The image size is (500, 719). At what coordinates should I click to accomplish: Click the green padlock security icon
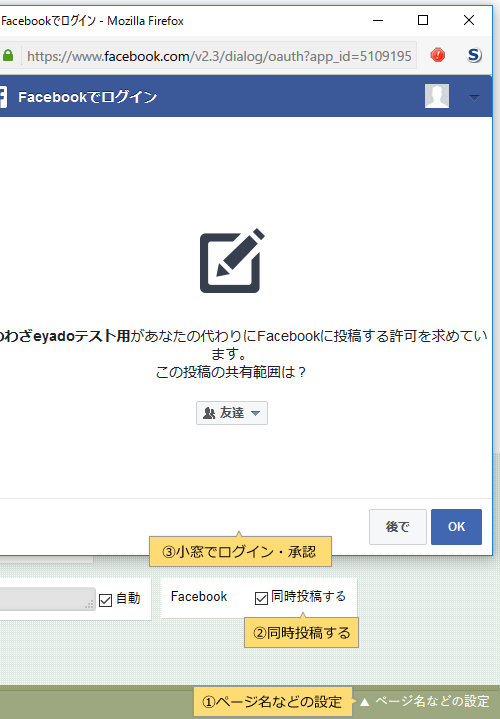pyautogui.click(x=8, y=56)
